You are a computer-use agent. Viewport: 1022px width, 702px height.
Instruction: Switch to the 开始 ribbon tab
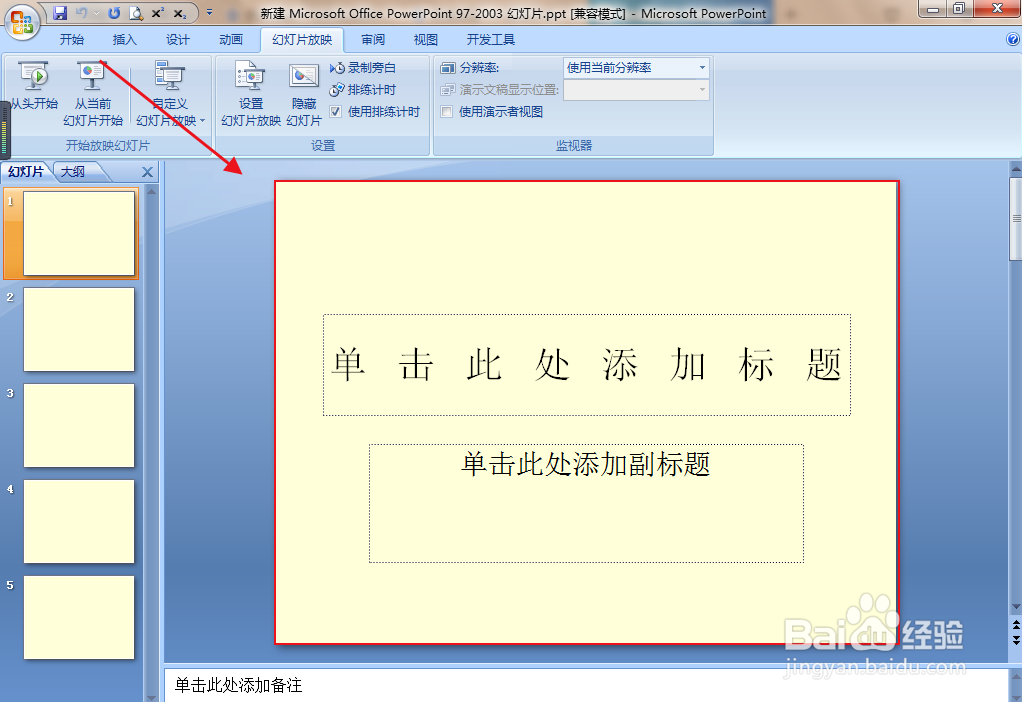click(72, 40)
